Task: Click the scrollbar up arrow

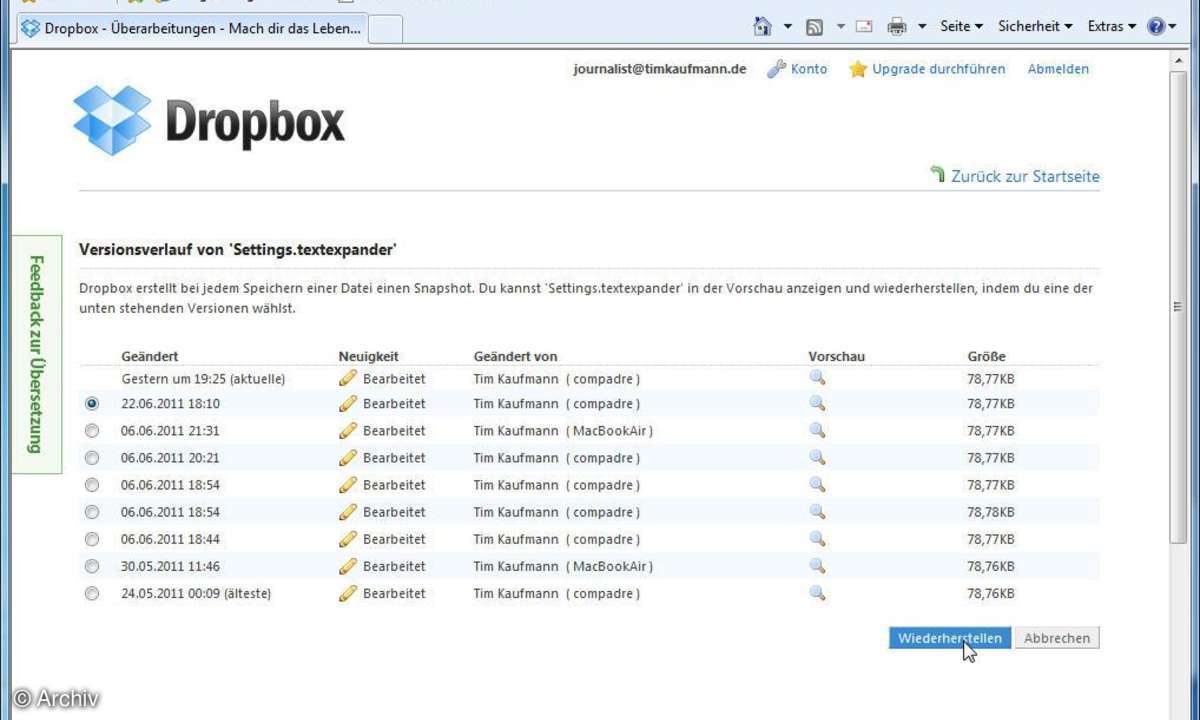Action: click(1177, 60)
